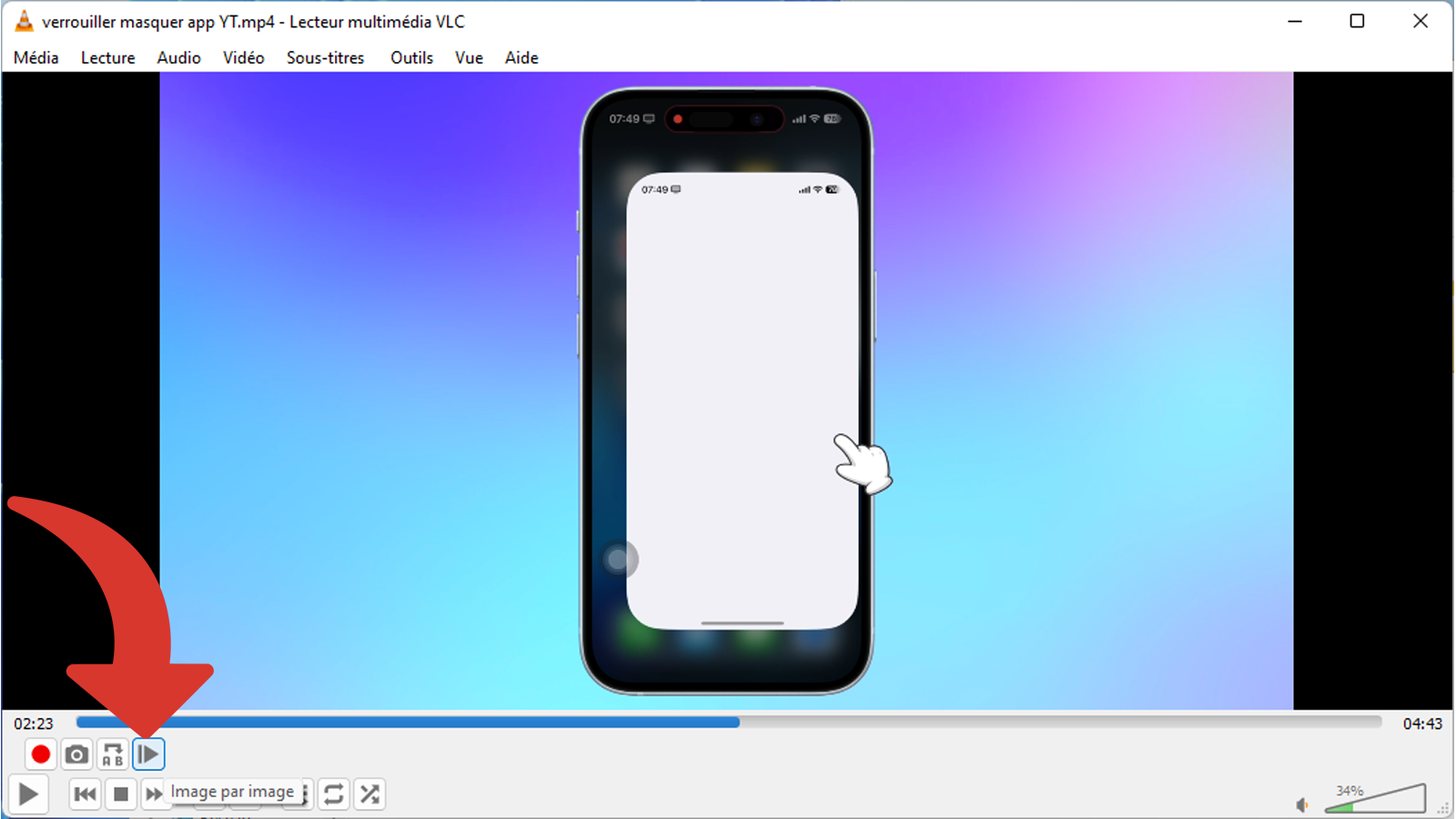Open the Lecture menu
Screen dimensions: 1456x819
[107, 57]
